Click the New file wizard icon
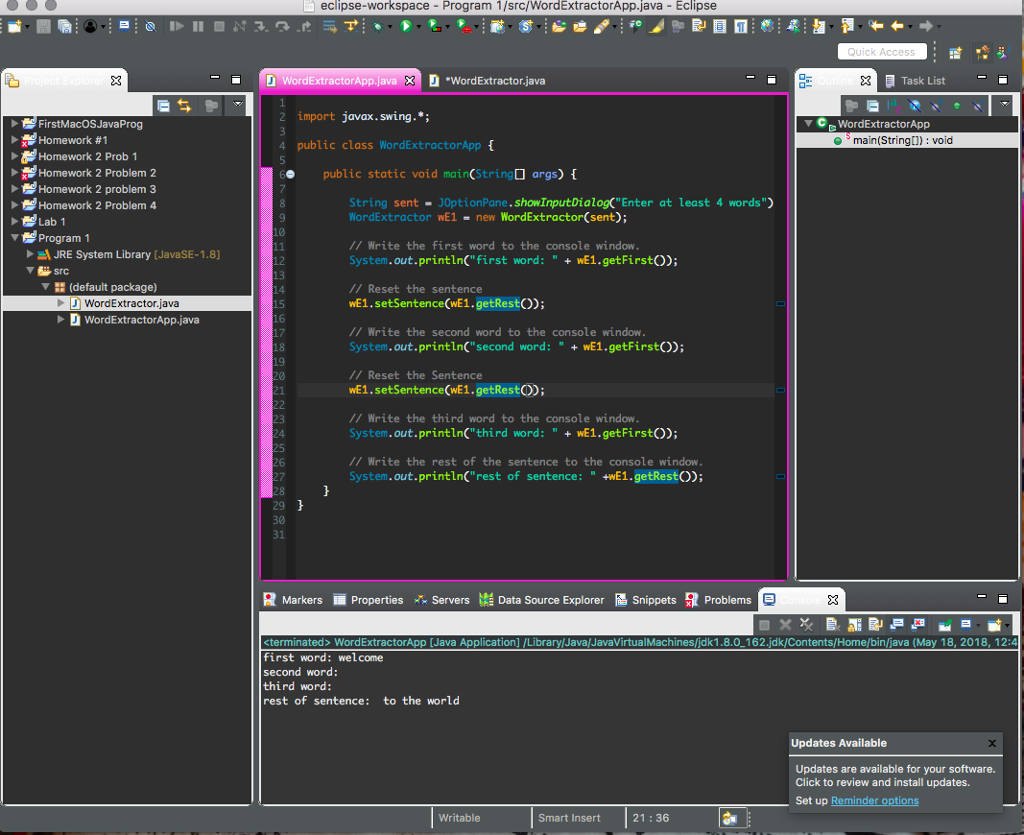1024x835 pixels. click(x=14, y=26)
